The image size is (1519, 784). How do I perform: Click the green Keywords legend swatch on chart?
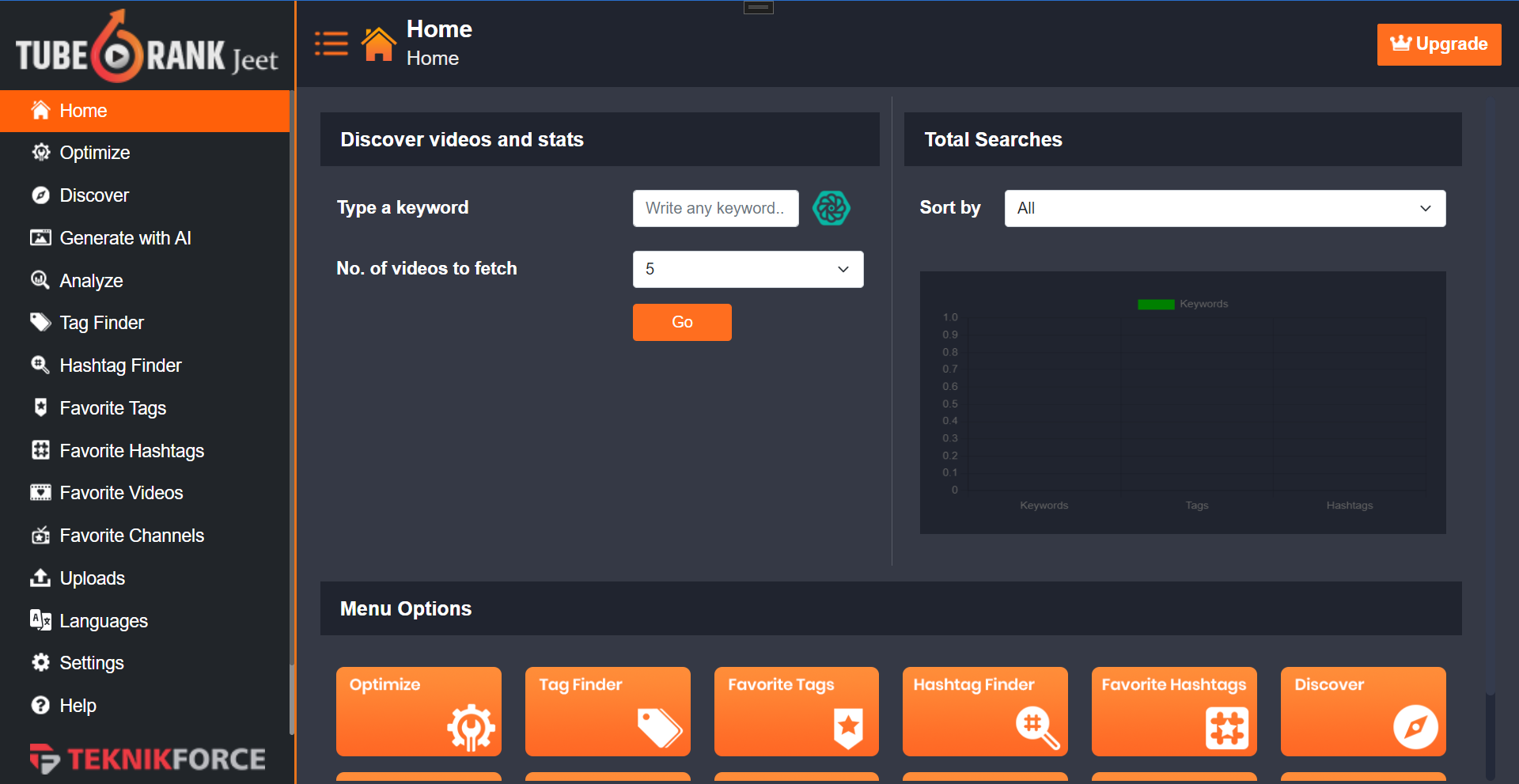tap(1156, 303)
